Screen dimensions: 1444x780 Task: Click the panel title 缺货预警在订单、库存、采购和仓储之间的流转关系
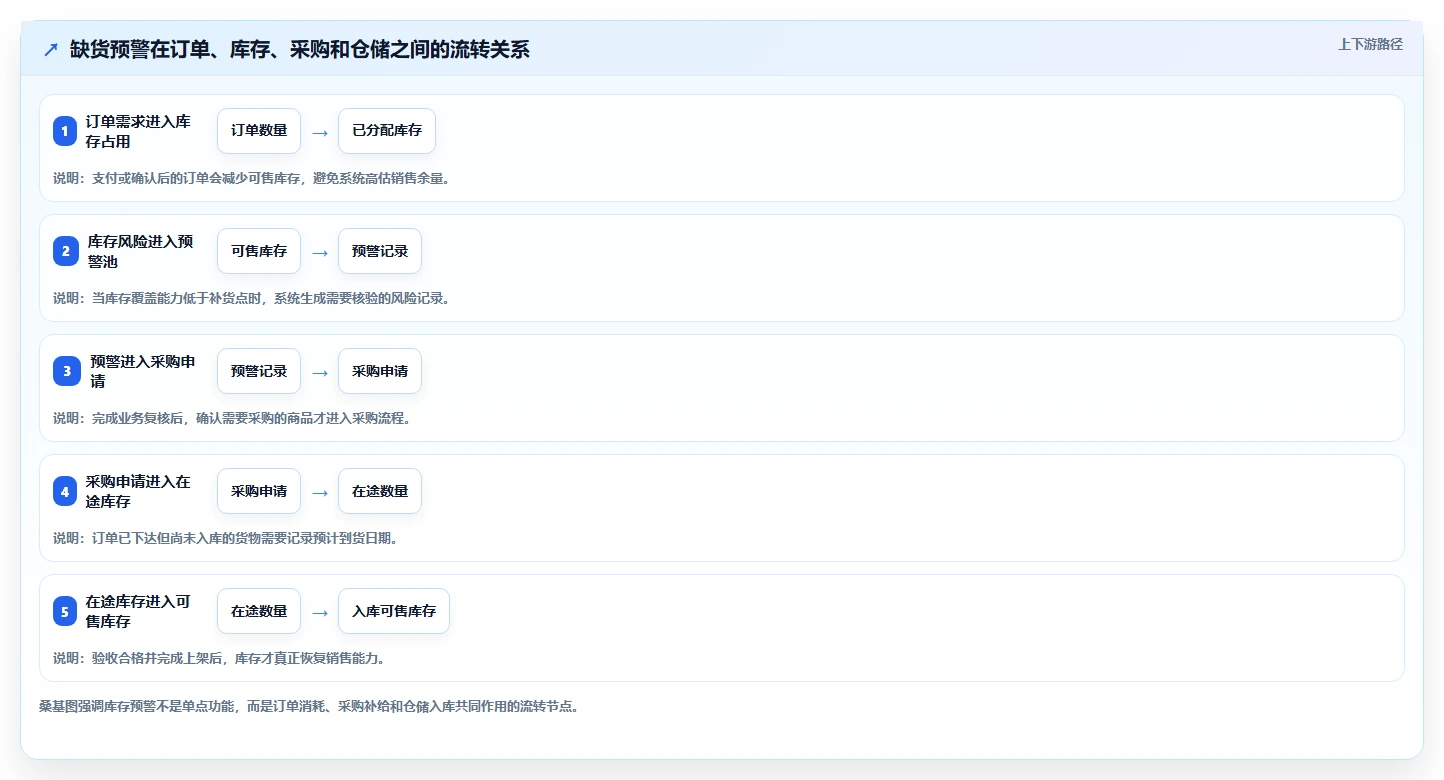[x=300, y=50]
